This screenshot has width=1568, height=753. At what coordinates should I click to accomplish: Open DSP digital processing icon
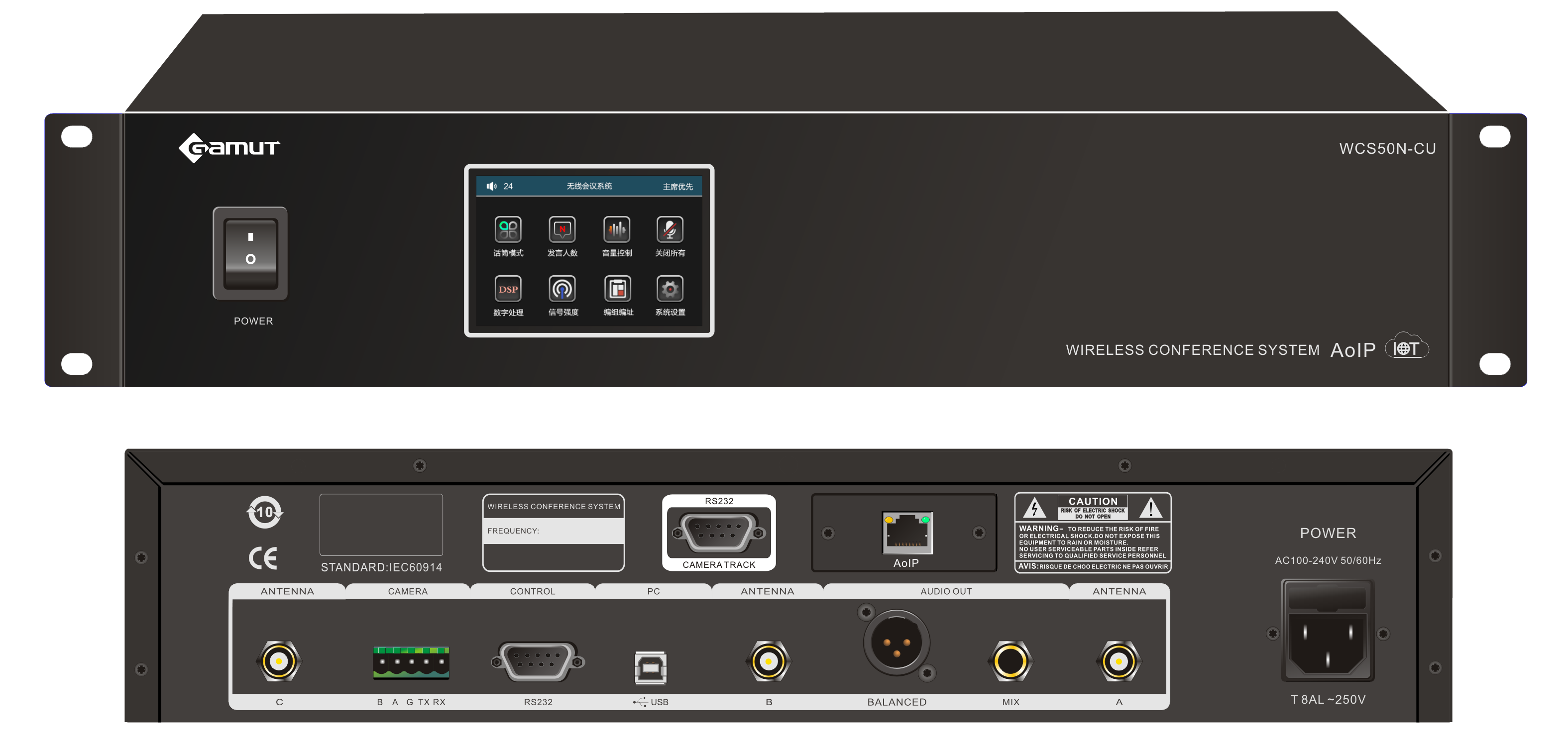click(x=508, y=289)
